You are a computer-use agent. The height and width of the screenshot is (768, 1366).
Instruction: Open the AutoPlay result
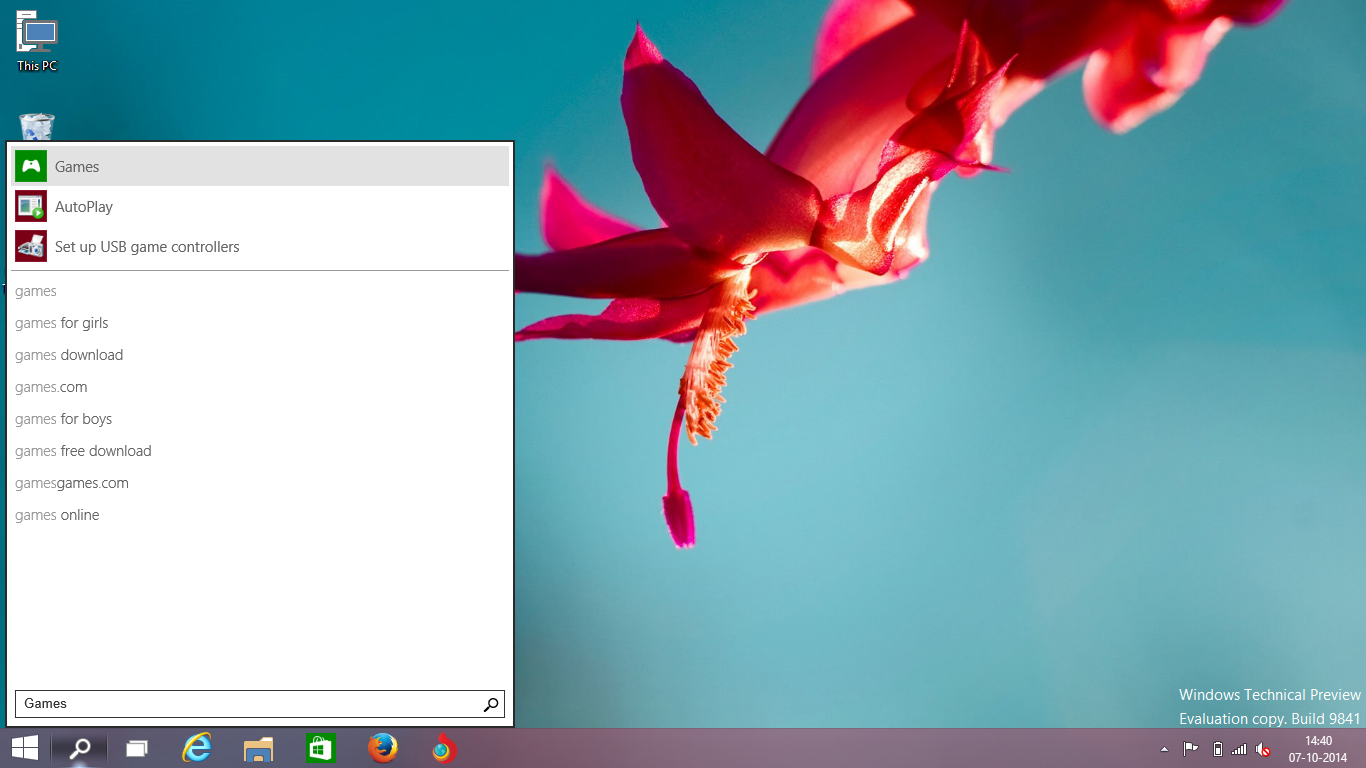[x=260, y=206]
